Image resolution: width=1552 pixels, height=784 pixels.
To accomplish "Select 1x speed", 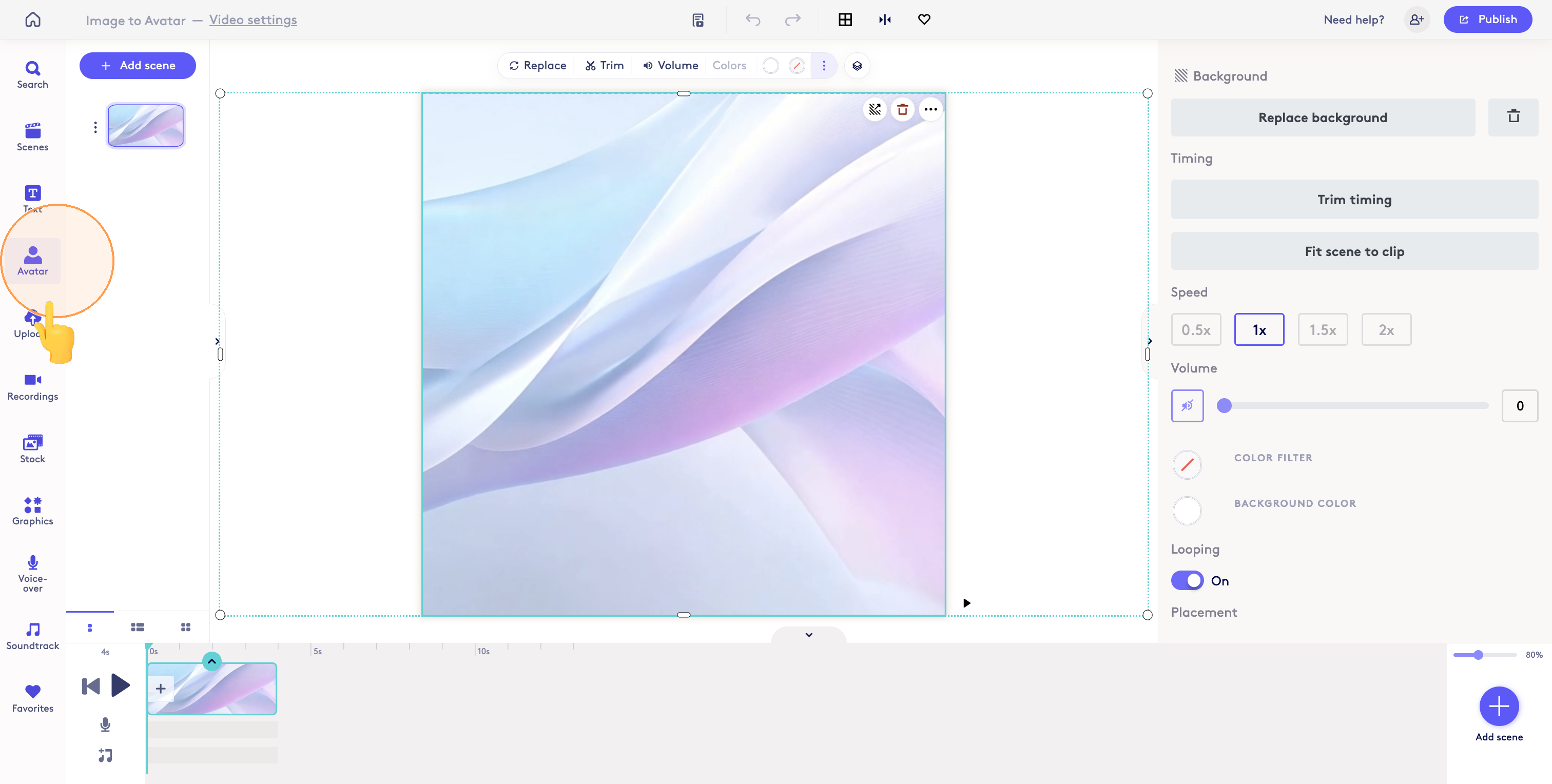I will point(1258,329).
